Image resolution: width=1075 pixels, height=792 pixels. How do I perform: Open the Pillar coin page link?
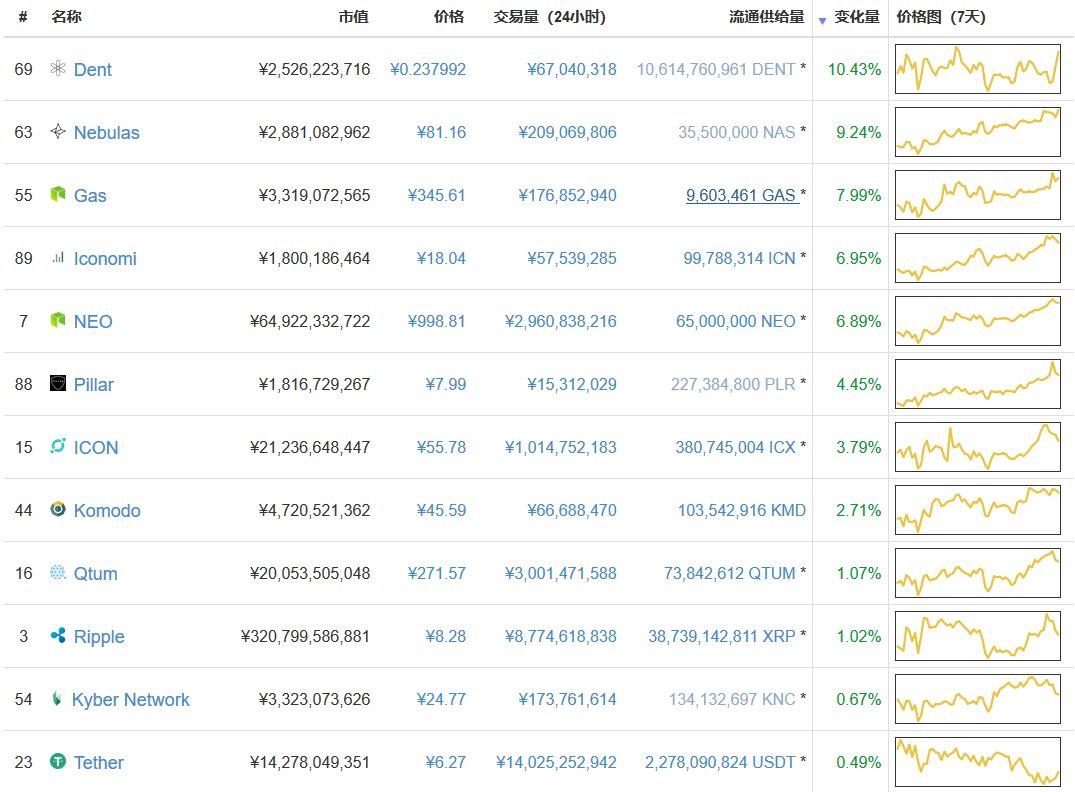93,385
